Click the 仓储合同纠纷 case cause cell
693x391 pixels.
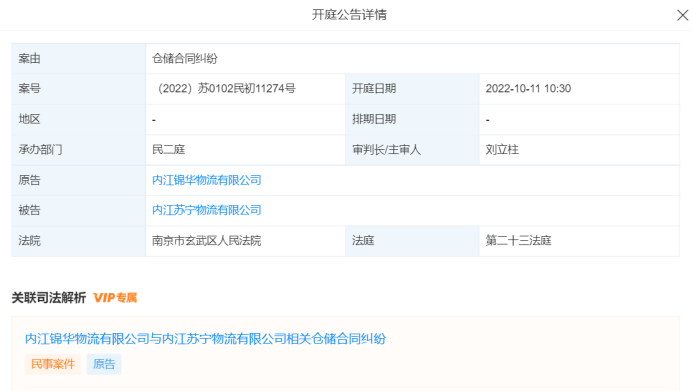412,58
